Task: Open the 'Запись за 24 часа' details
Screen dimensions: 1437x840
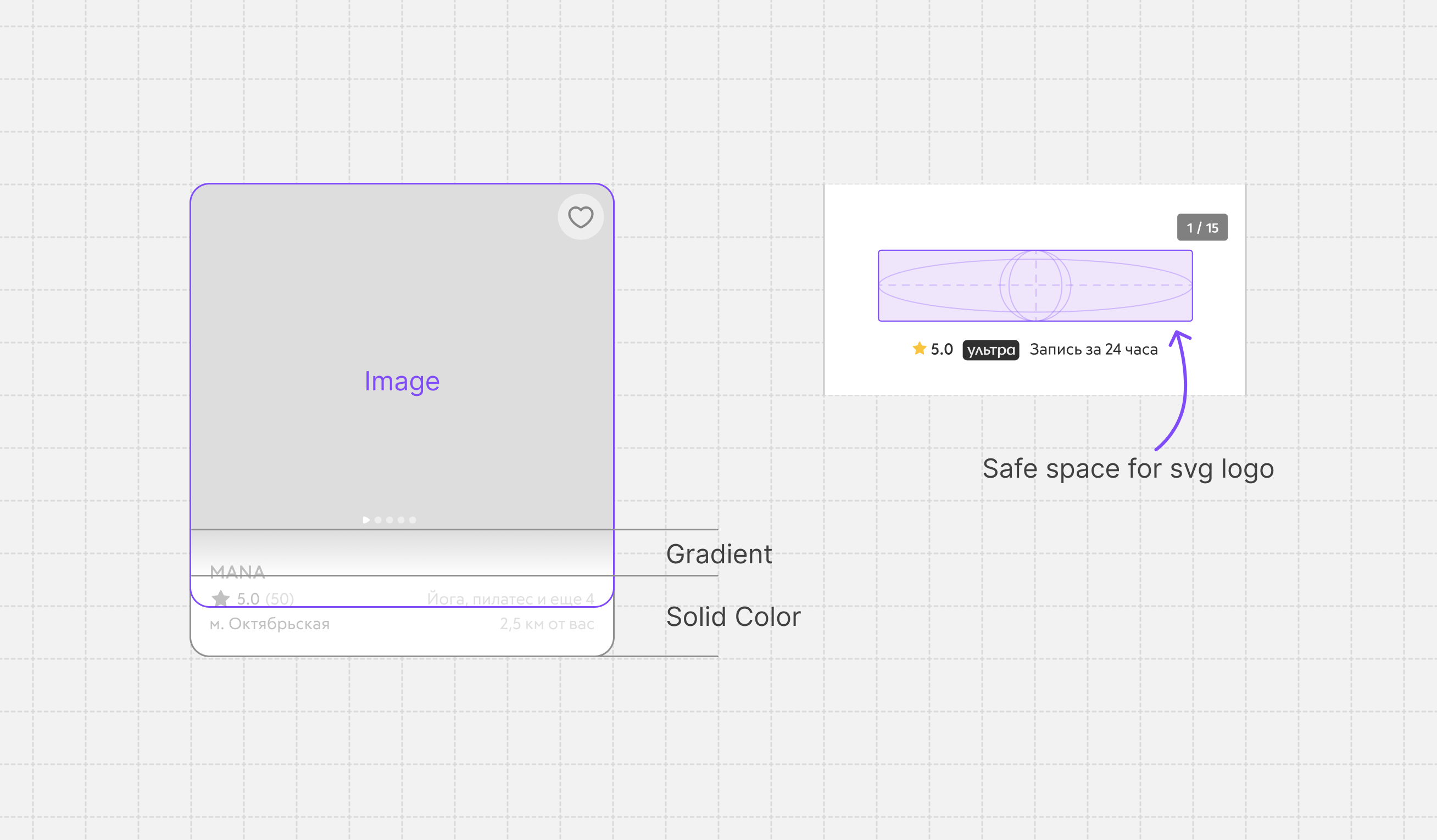Action: [1093, 349]
